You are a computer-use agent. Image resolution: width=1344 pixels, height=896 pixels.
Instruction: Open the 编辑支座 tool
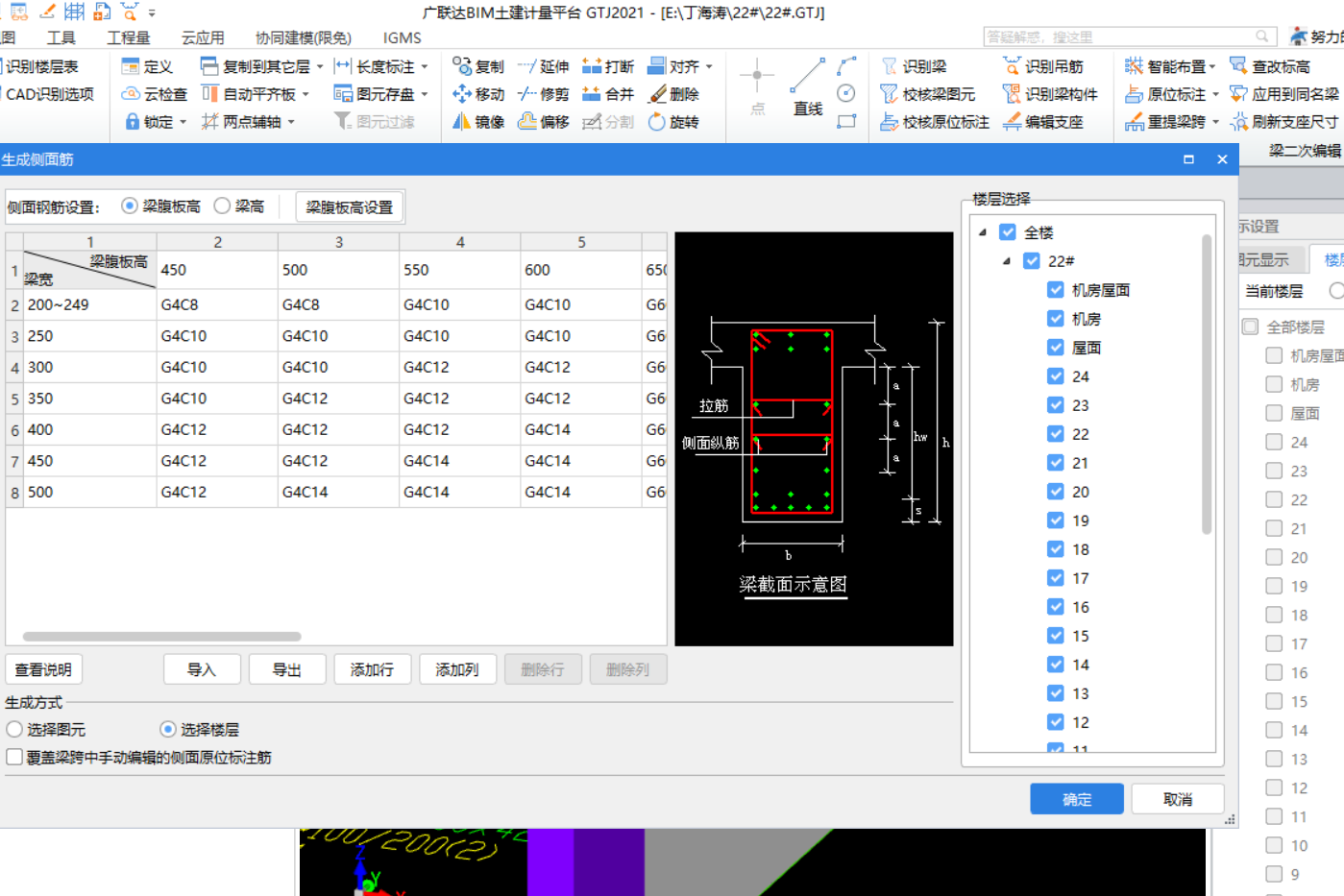1043,122
